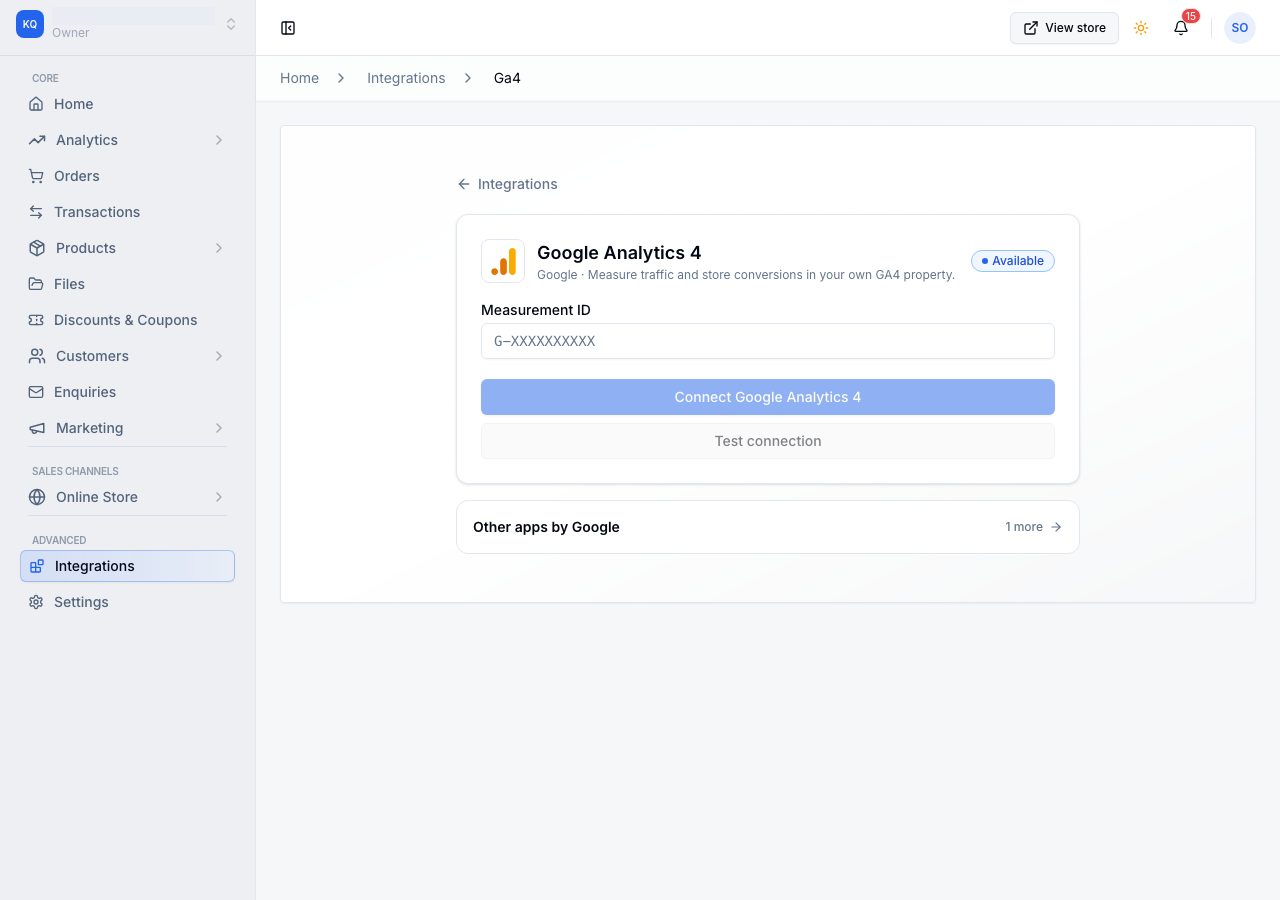This screenshot has height=900, width=1280.
Task: Open notifications bell with 15 badge
Action: click(x=1181, y=28)
